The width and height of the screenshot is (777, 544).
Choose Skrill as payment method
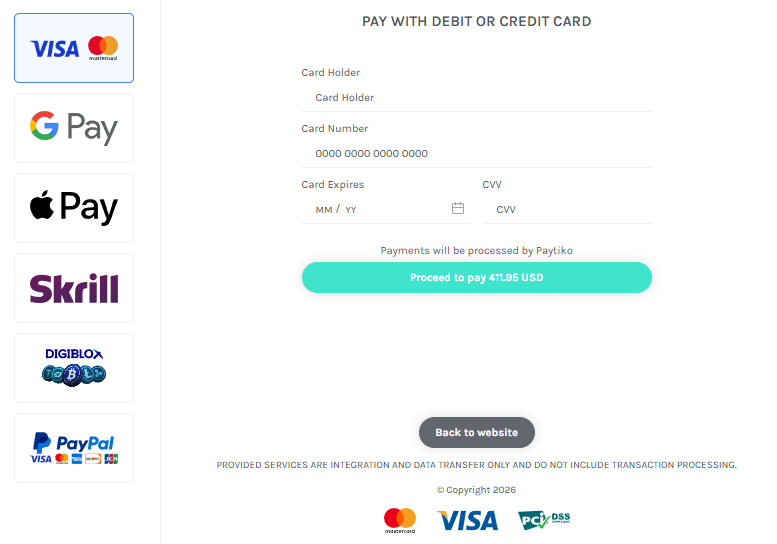[x=74, y=288]
